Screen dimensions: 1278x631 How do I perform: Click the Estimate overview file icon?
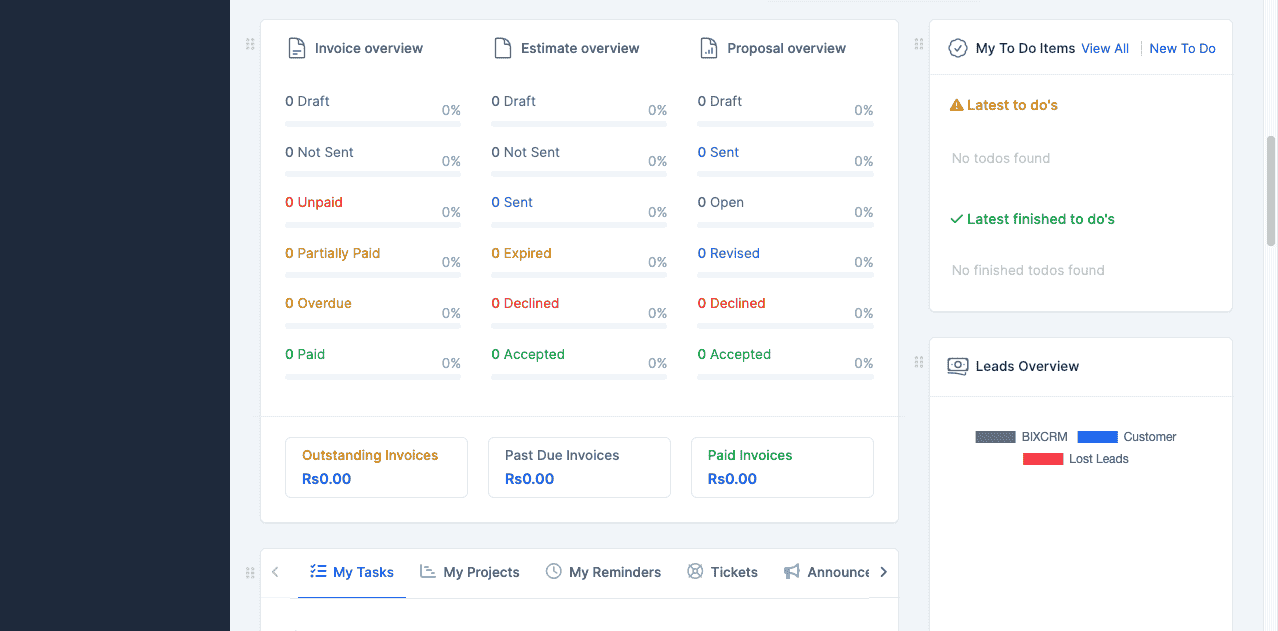pos(503,48)
